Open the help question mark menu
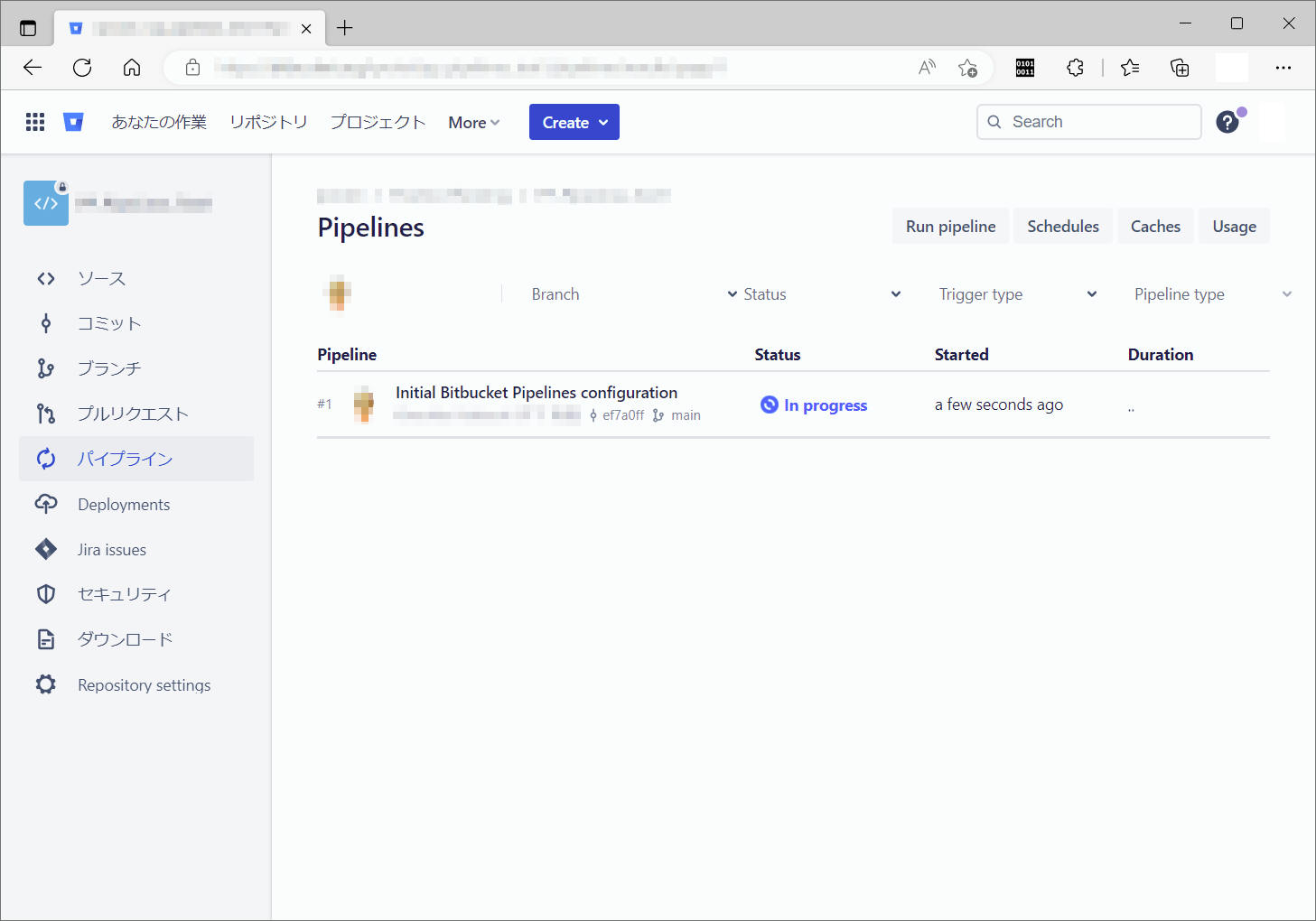 pos(1227,122)
